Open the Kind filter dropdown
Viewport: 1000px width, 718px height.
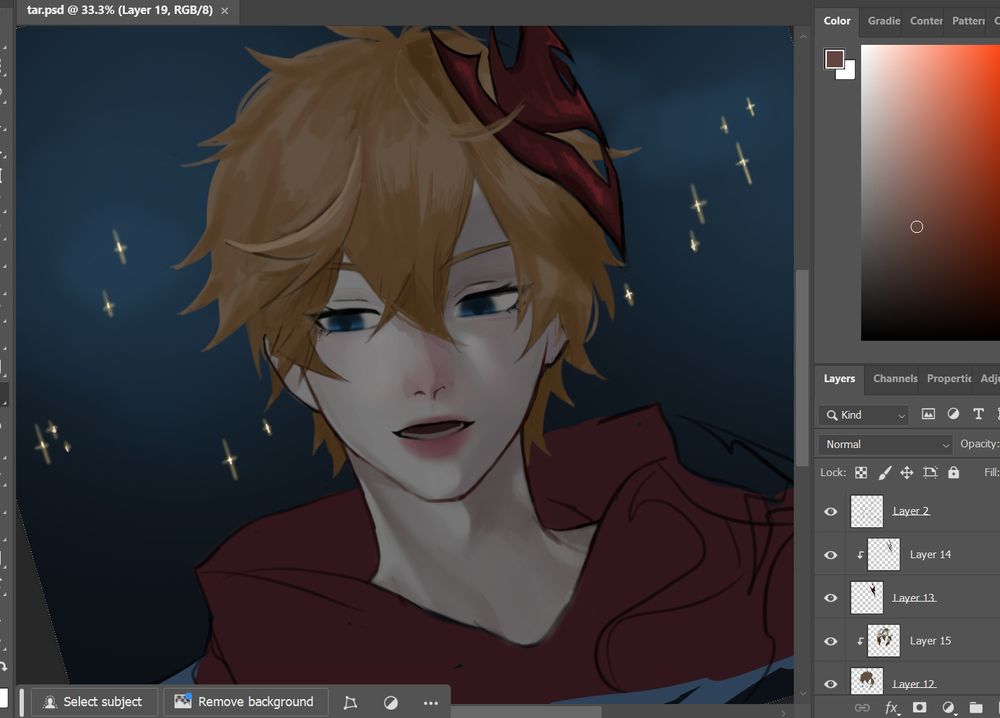(x=864, y=415)
